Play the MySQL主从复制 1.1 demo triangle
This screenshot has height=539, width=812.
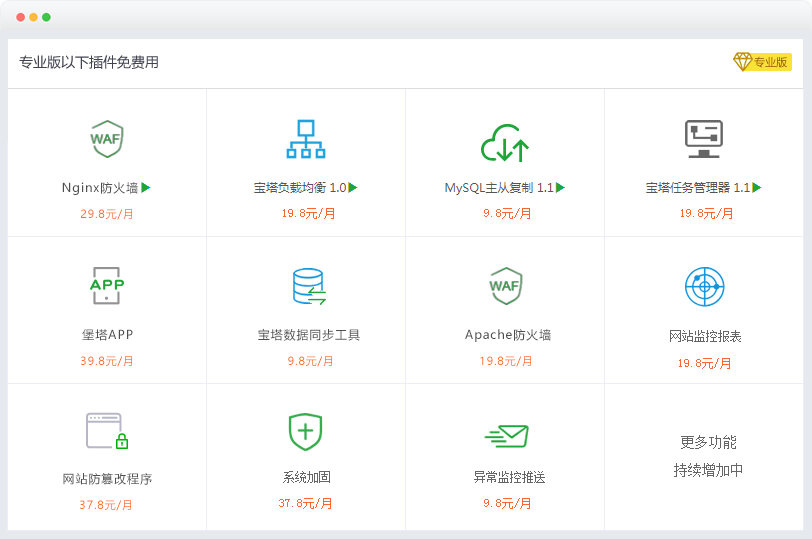pos(560,187)
